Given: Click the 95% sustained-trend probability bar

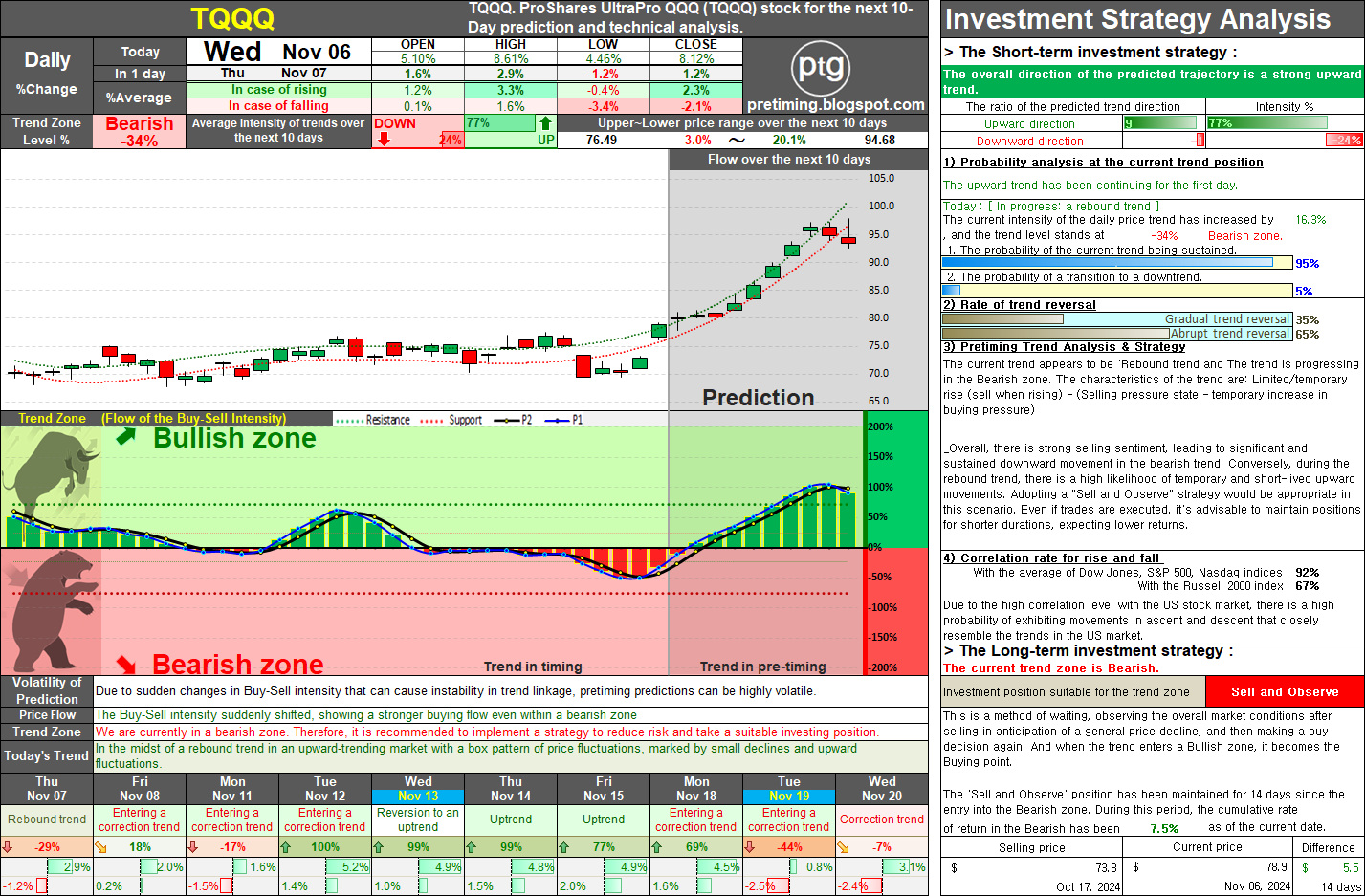Looking at the screenshot, I should pyautogui.click(x=1117, y=263).
